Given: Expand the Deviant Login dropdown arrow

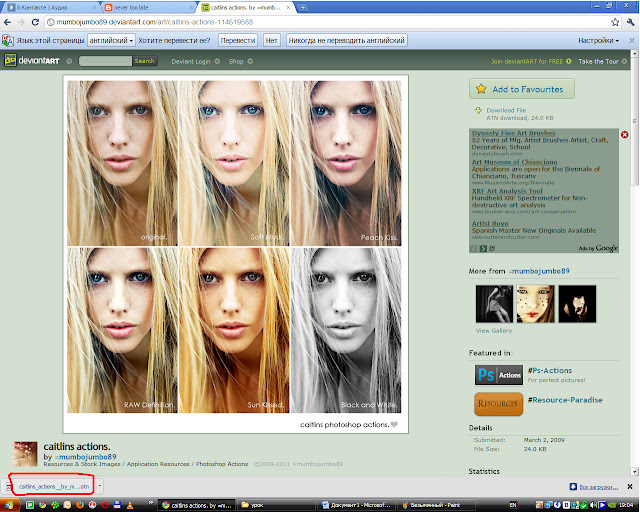Looking at the screenshot, I should click(x=217, y=61).
